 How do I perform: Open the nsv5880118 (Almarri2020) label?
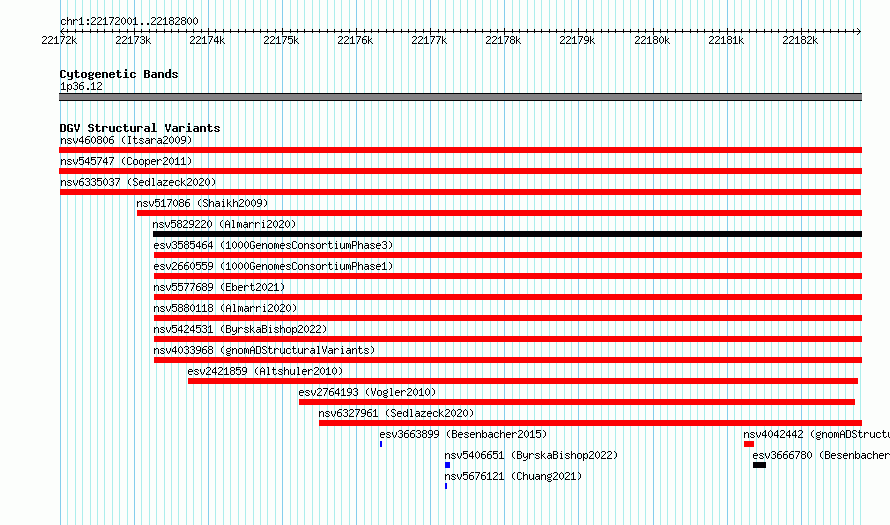coord(225,308)
